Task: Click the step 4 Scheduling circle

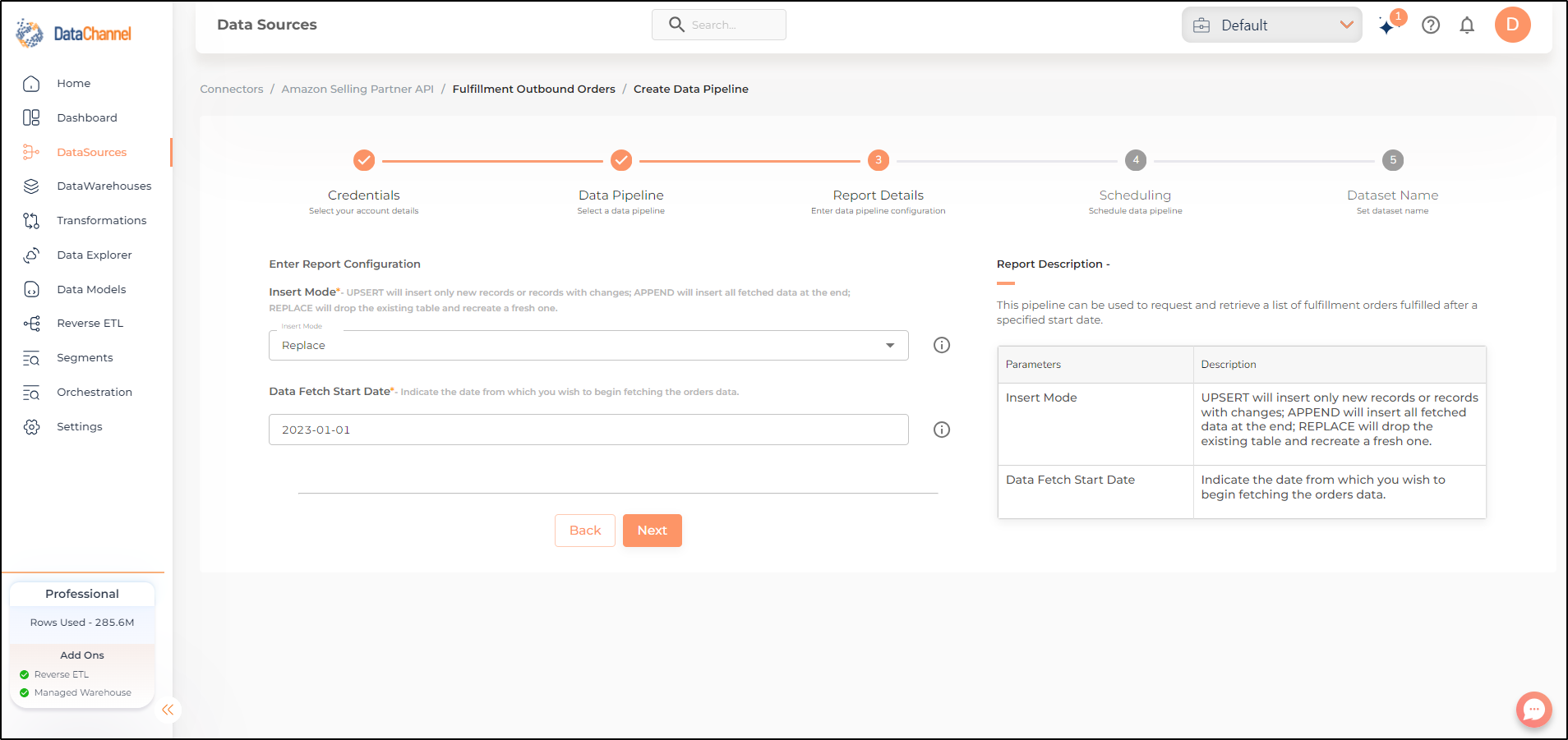Action: (x=1136, y=160)
